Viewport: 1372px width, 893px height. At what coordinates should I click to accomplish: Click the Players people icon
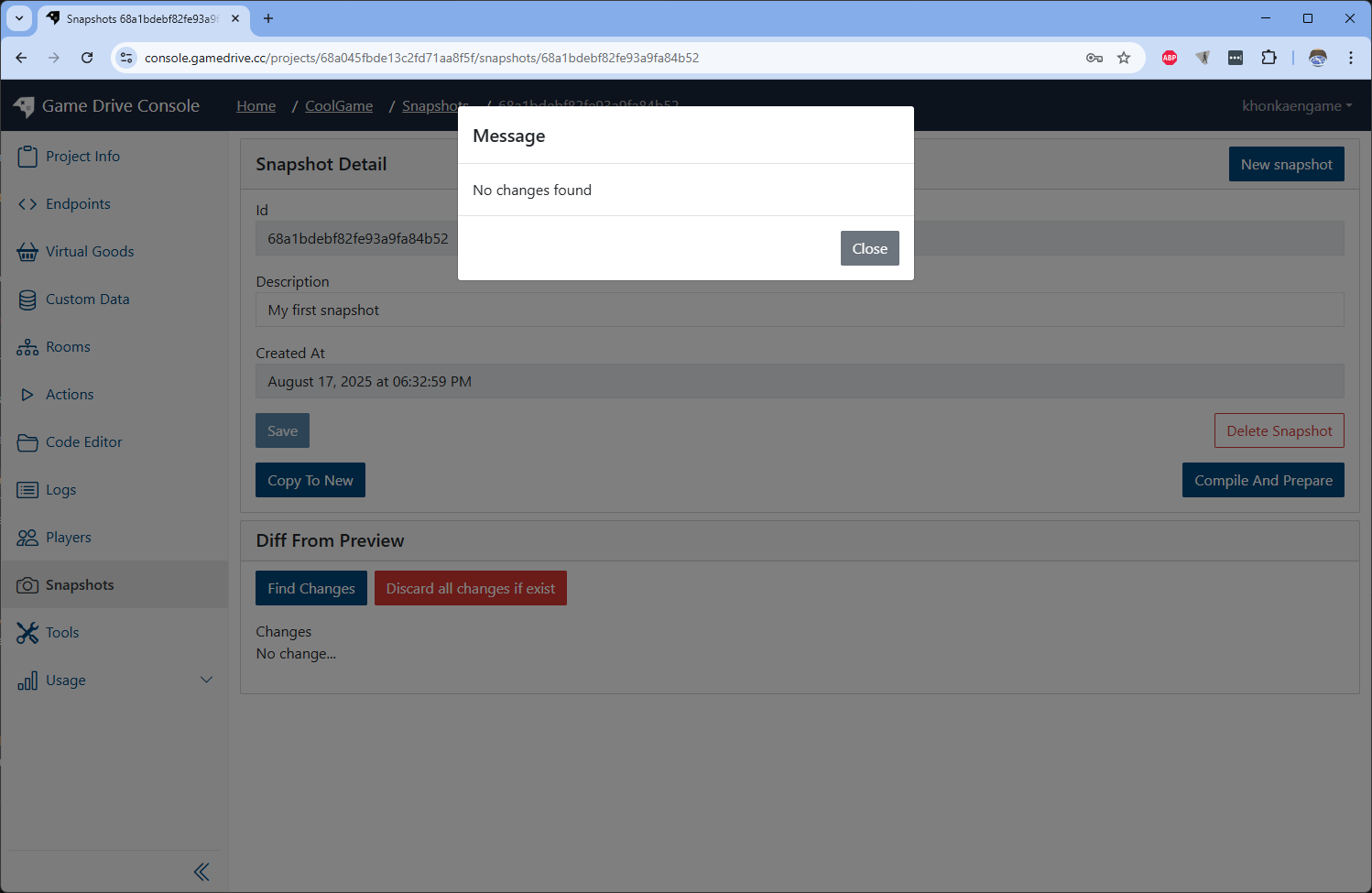(x=27, y=538)
